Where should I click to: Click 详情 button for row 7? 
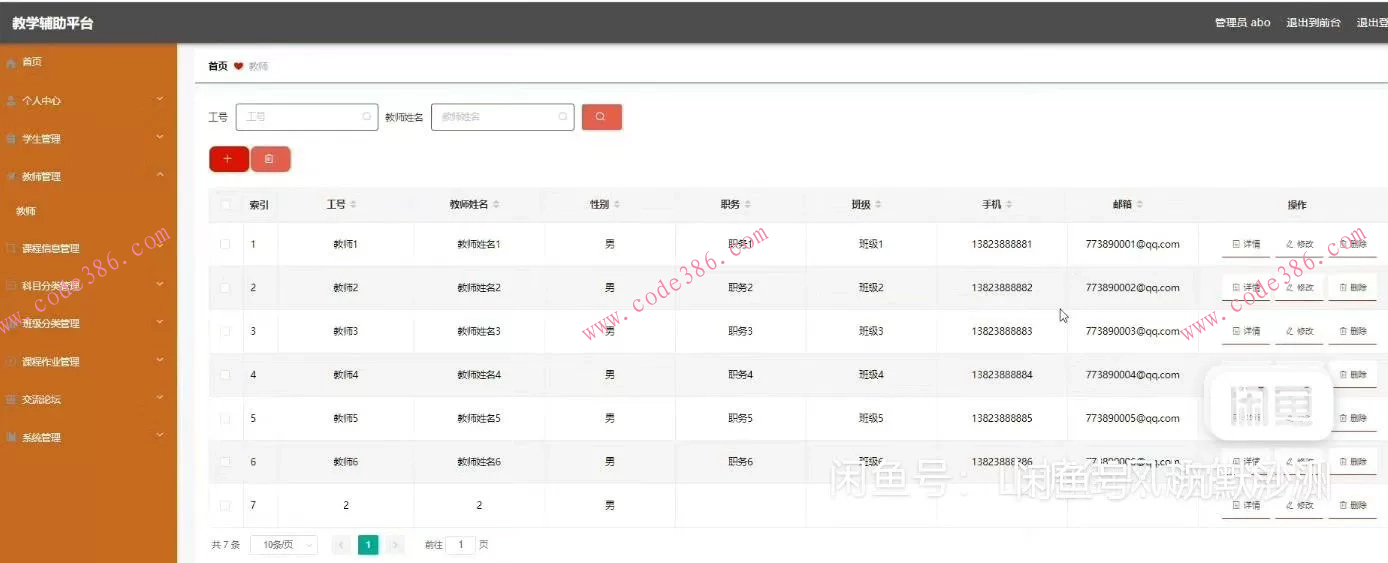(1246, 506)
